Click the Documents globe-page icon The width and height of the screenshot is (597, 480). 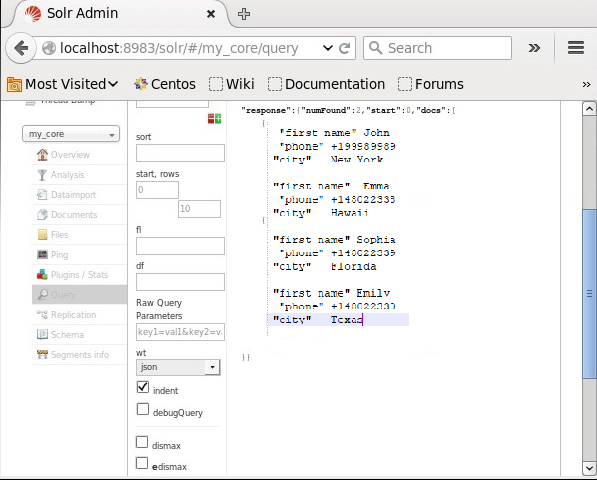[42, 215]
